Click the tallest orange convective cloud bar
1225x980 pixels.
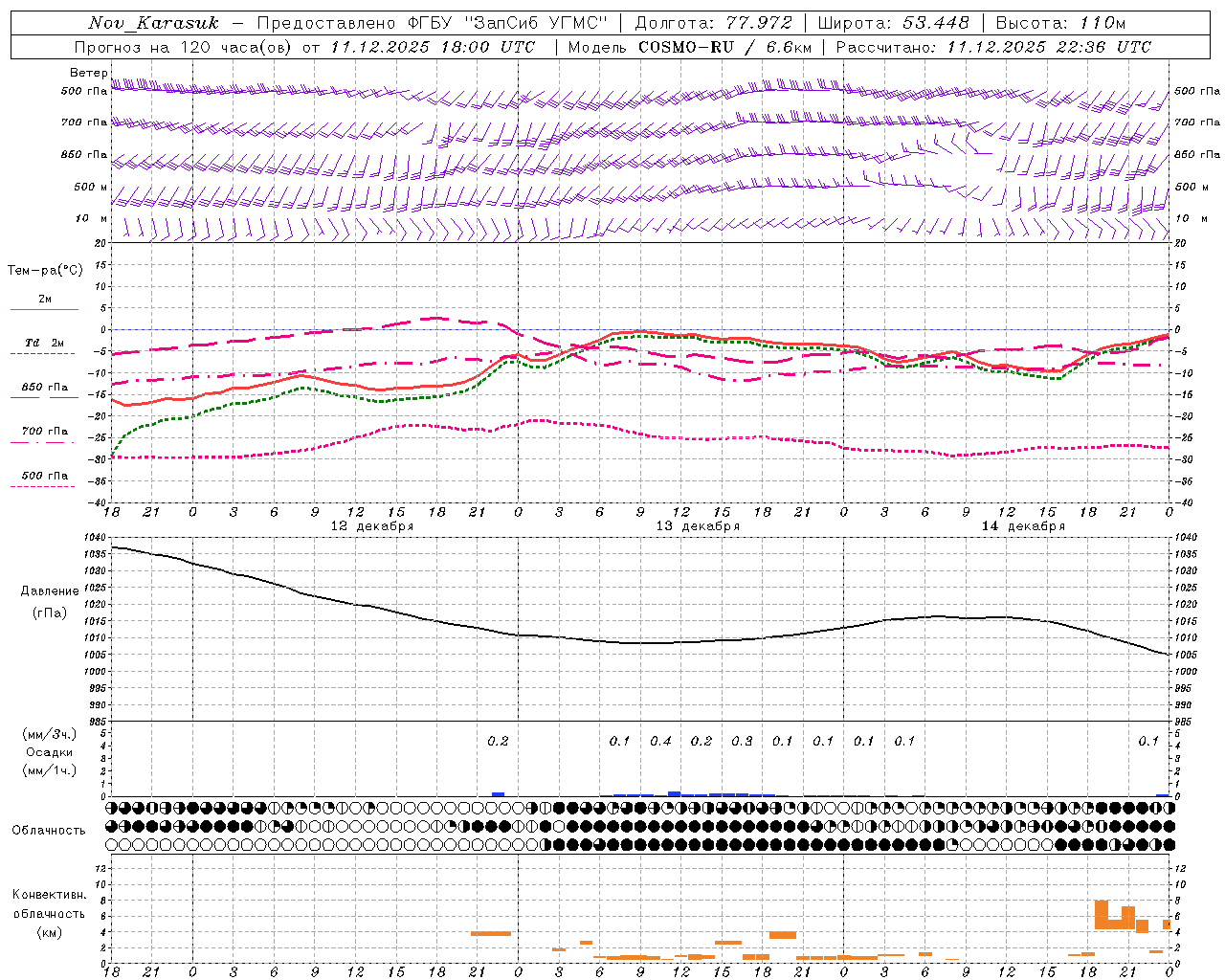pyautogui.click(x=1102, y=914)
